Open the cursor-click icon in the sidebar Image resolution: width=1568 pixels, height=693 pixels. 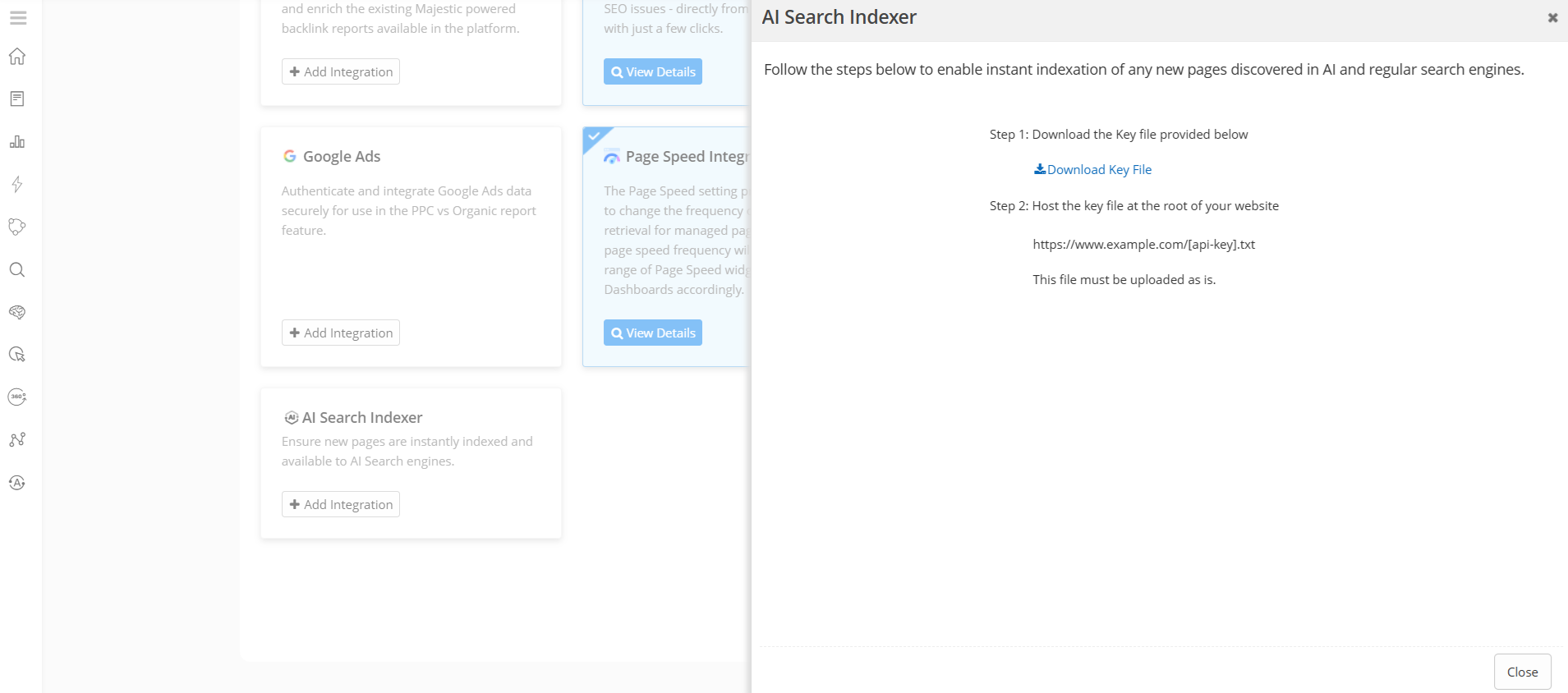pos(17,355)
